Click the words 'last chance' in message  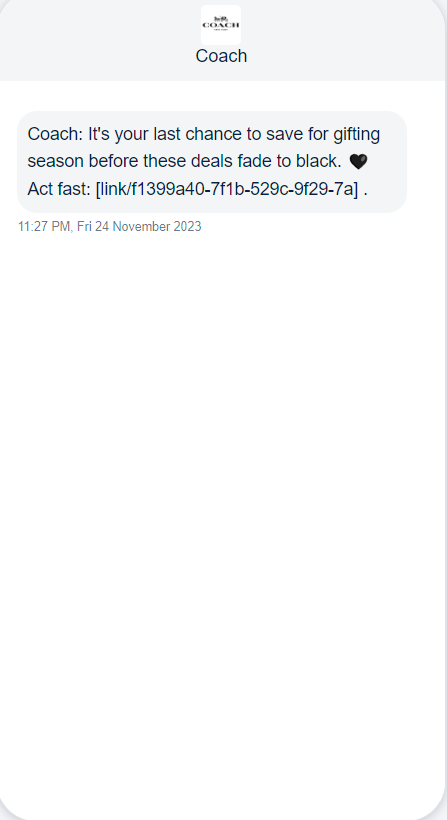tap(198, 134)
